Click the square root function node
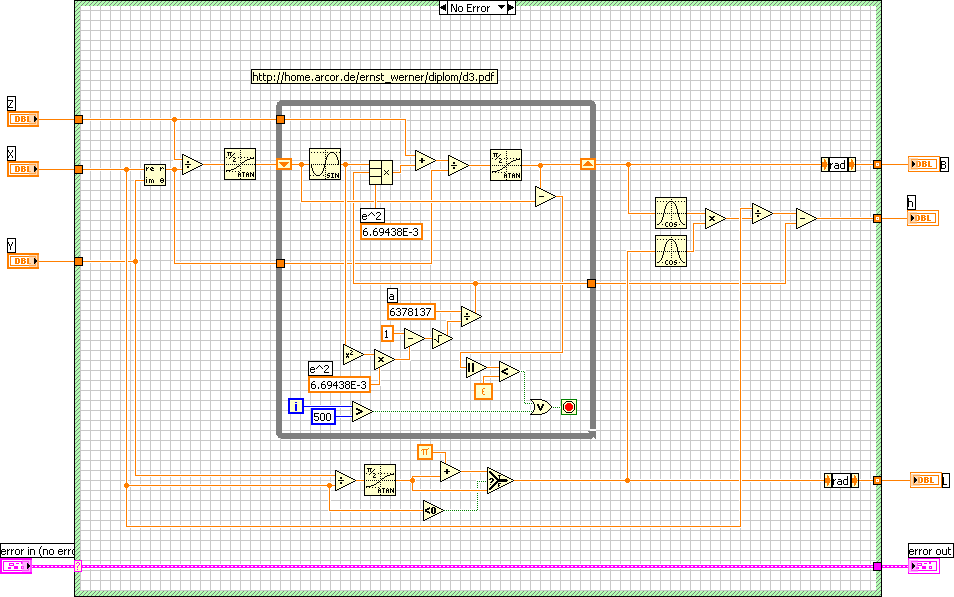This screenshot has width=954, height=597. click(441, 339)
